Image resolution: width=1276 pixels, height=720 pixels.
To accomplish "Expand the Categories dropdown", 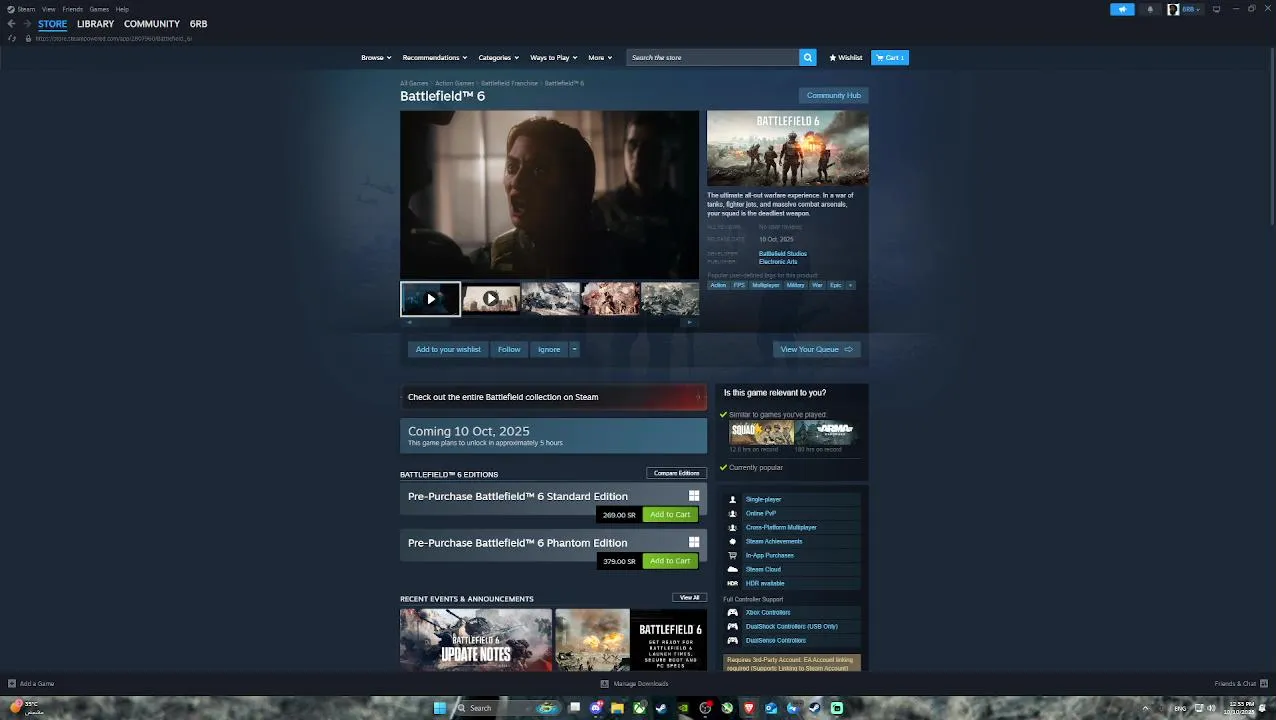I will tap(498, 57).
